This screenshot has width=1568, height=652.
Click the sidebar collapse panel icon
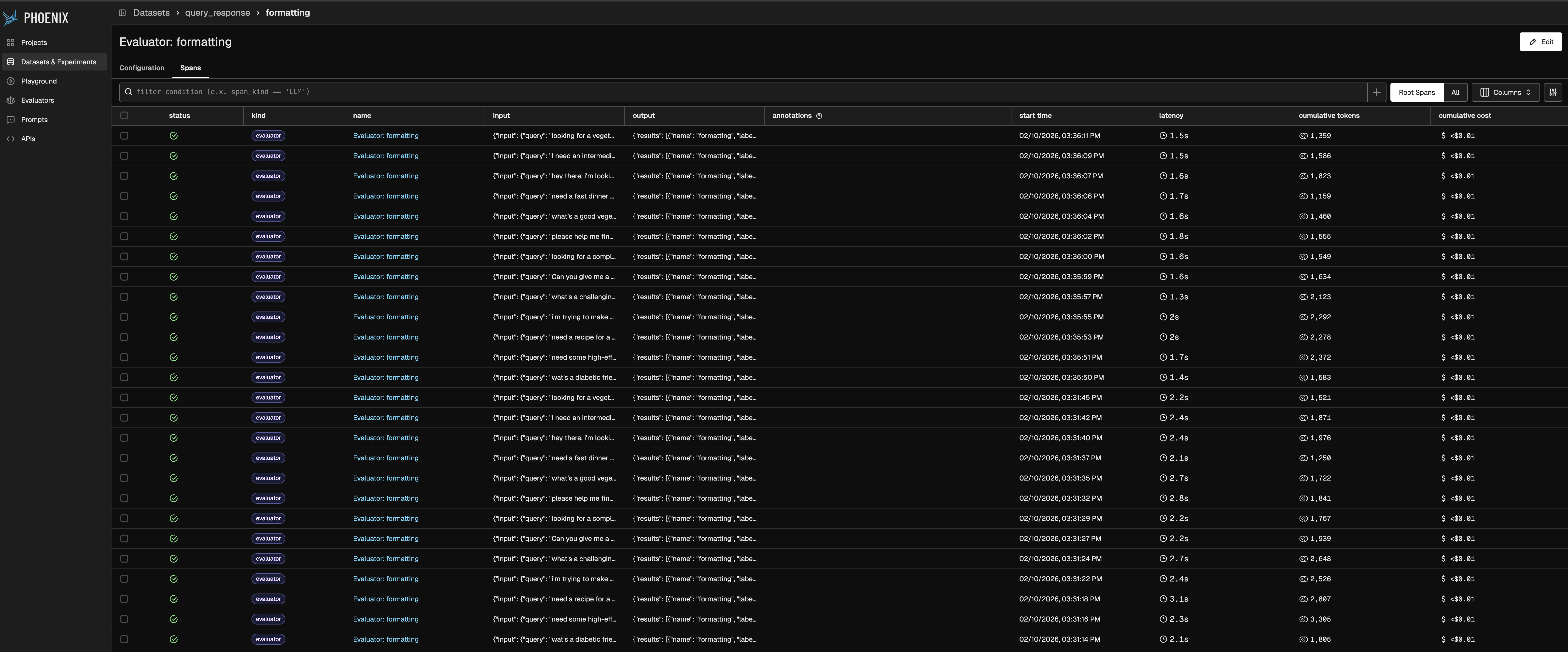(x=122, y=13)
